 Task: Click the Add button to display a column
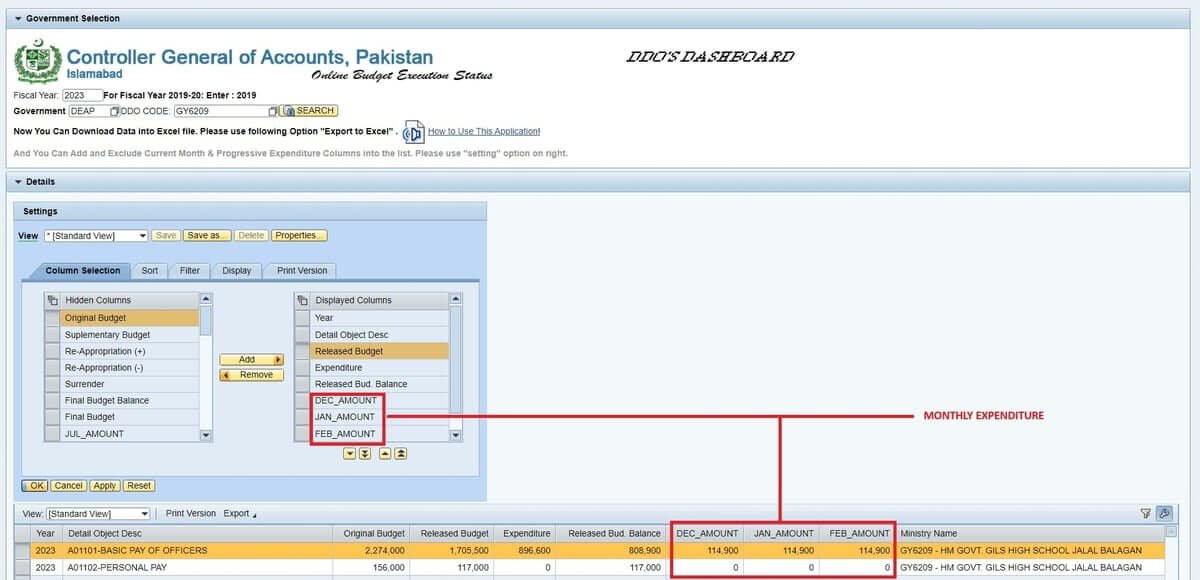click(250, 359)
